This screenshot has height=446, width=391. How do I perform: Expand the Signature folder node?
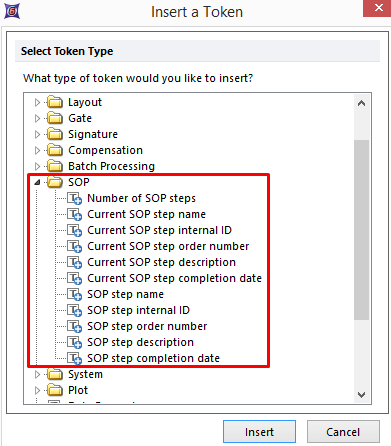pos(37,134)
